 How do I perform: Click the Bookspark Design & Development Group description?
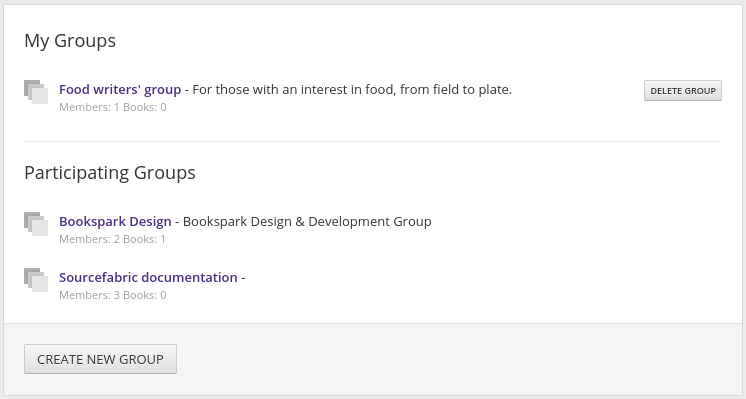click(307, 222)
